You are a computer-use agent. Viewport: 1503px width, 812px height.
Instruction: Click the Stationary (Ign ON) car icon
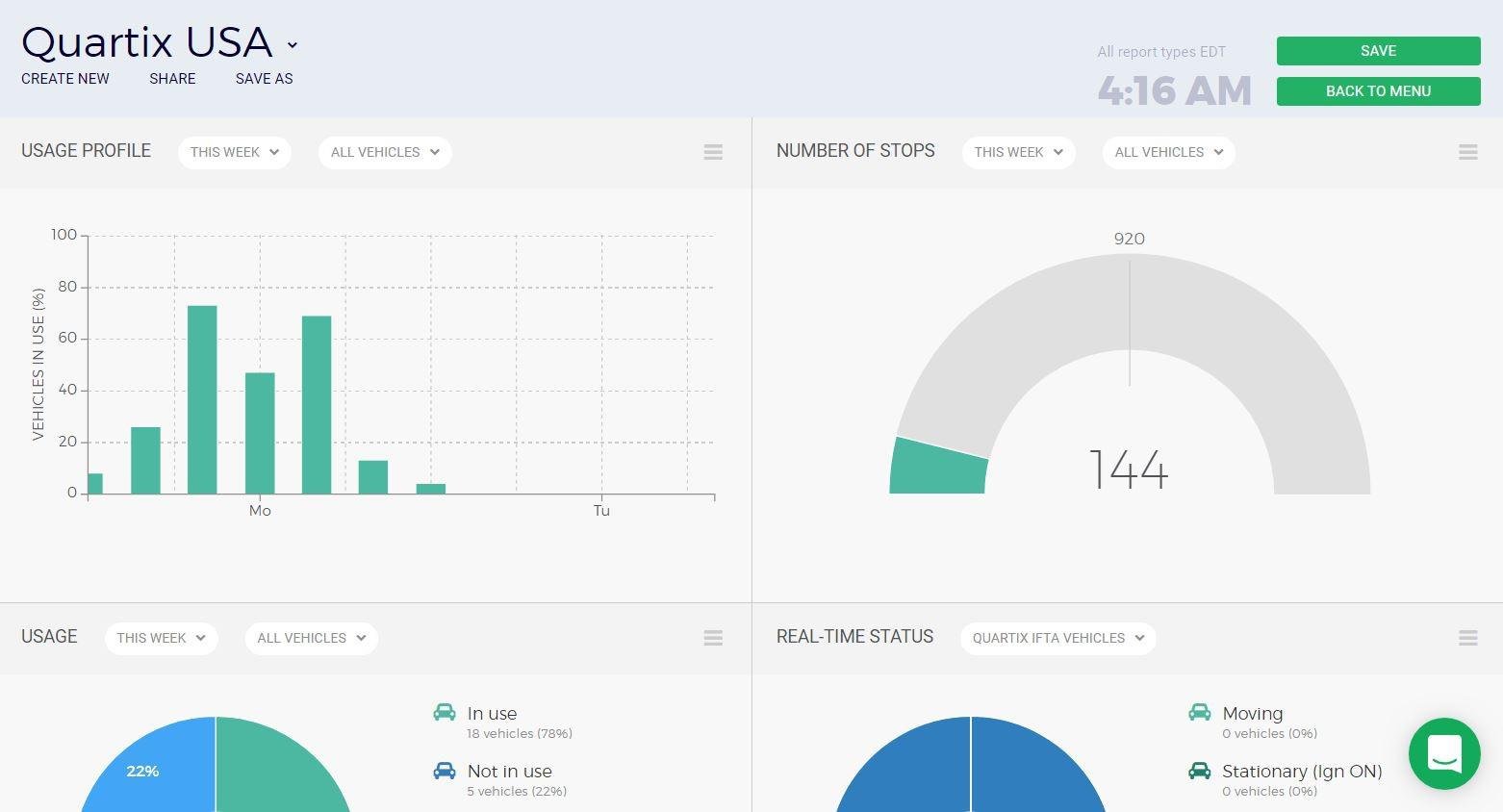[1199, 770]
